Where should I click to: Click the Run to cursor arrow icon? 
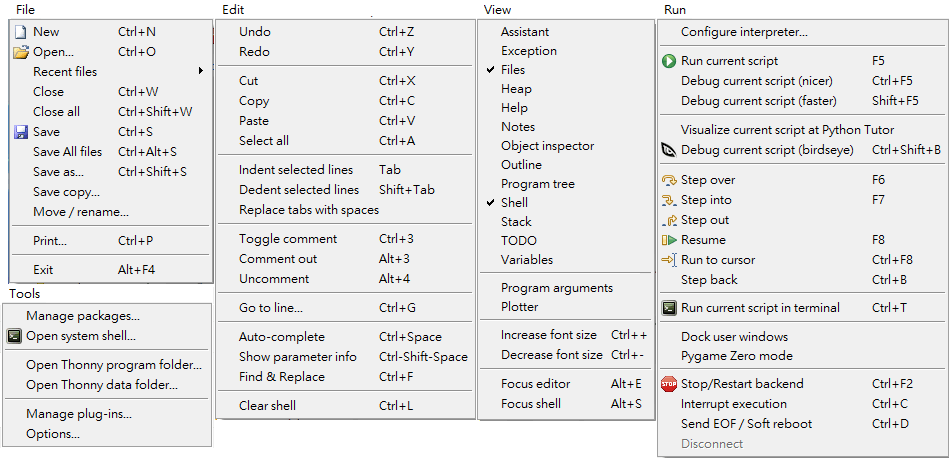669,260
